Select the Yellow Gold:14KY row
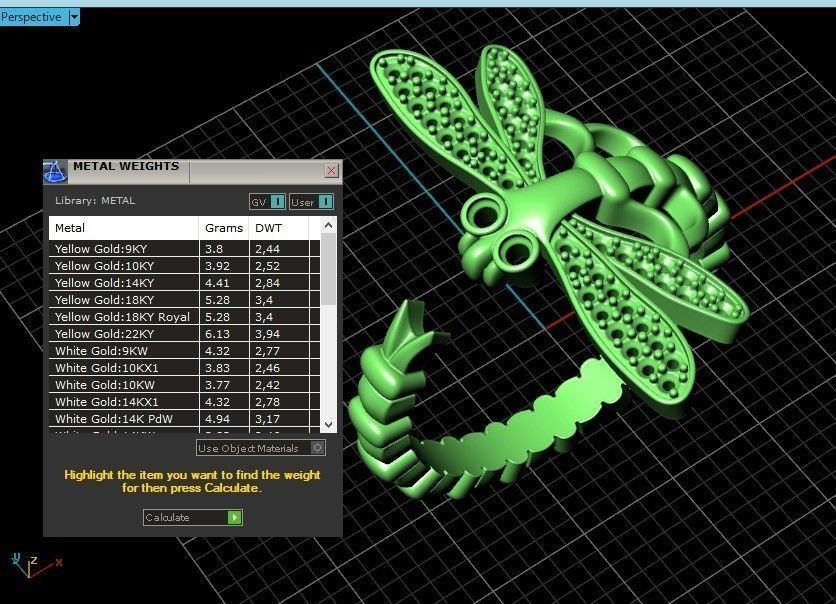Image resolution: width=836 pixels, height=604 pixels. click(184, 283)
